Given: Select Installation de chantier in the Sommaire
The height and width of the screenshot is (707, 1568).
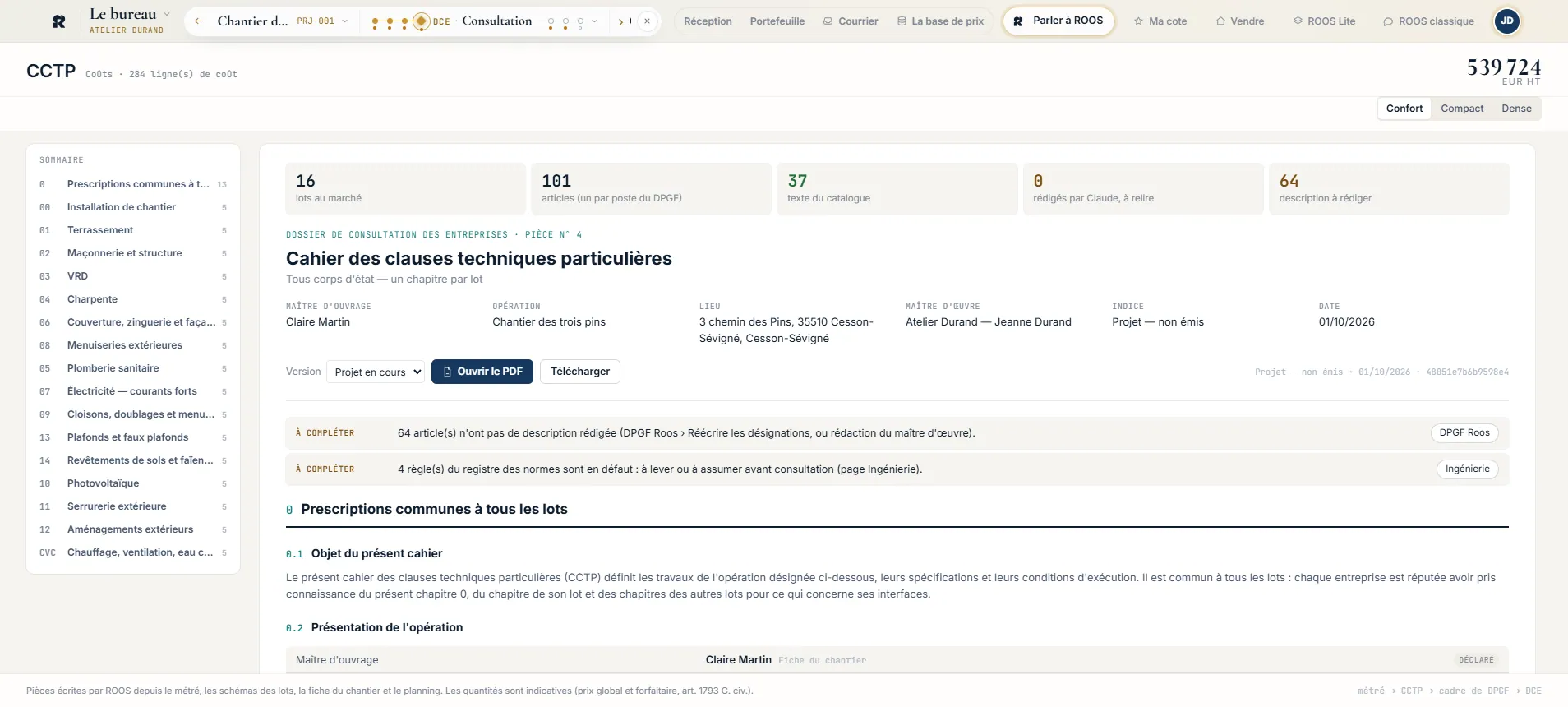Looking at the screenshot, I should click(x=133, y=207).
